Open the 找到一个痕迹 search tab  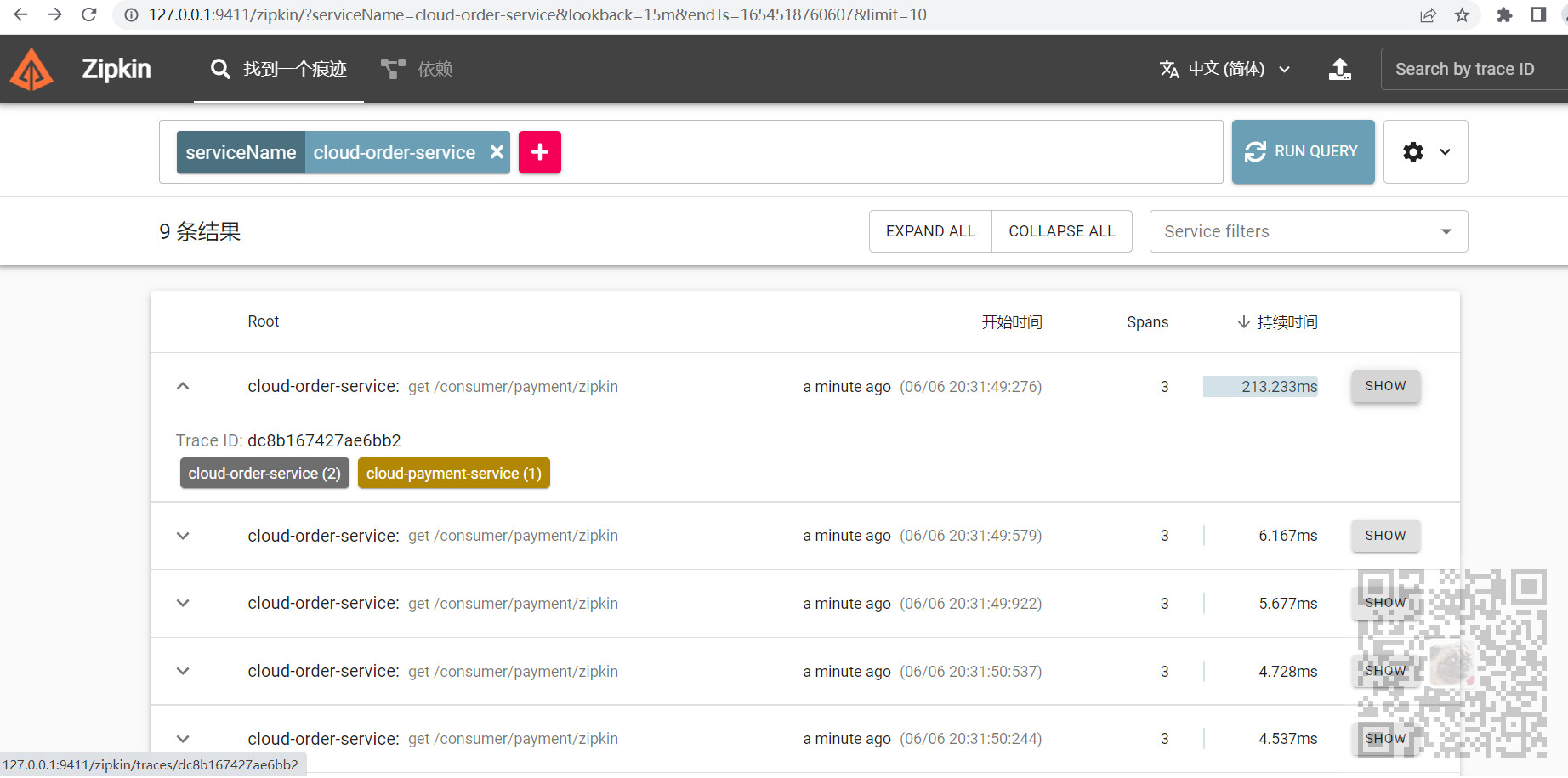[x=279, y=69]
